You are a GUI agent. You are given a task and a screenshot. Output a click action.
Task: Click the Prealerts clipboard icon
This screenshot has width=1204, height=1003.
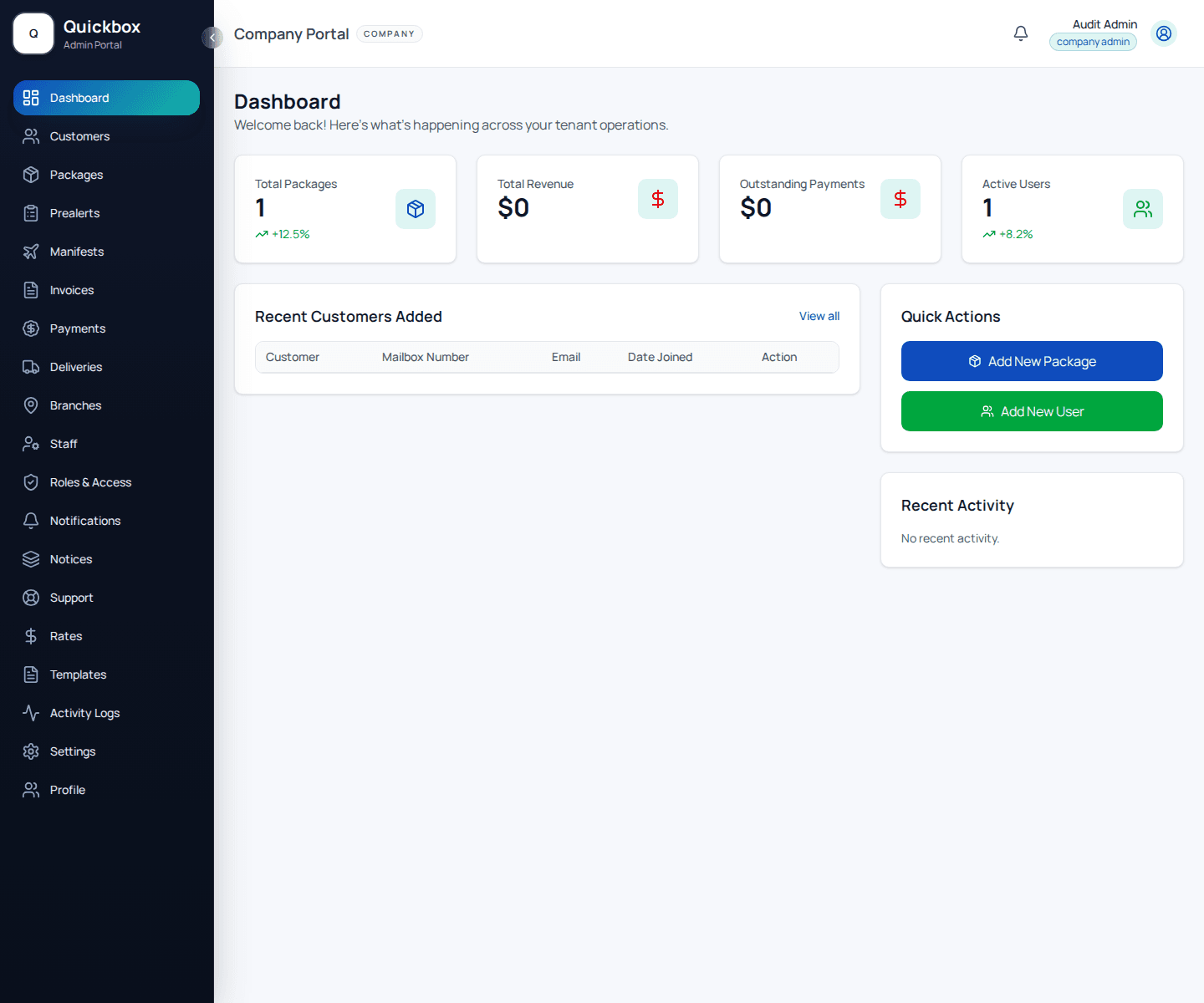click(31, 213)
